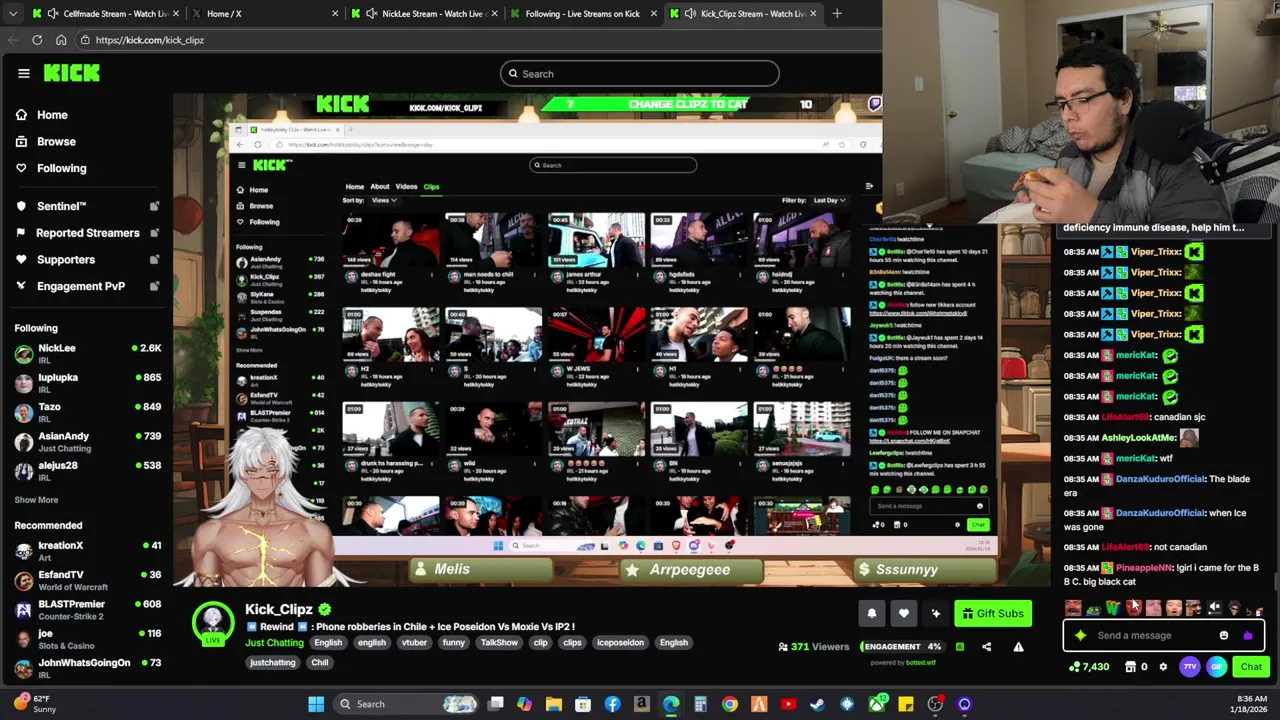Click the 7,430 channel points counter
This screenshot has width=1280, height=720.
[x=1089, y=667]
